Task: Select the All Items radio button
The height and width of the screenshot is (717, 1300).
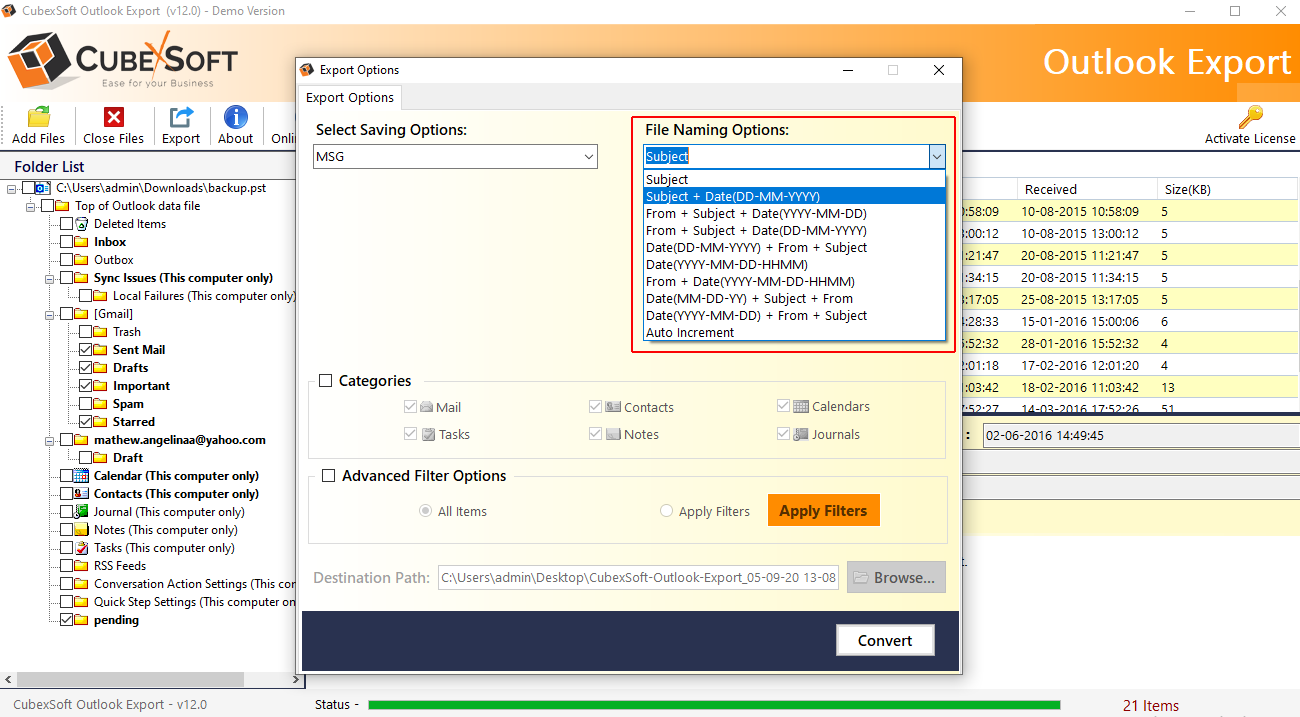Action: coord(426,511)
